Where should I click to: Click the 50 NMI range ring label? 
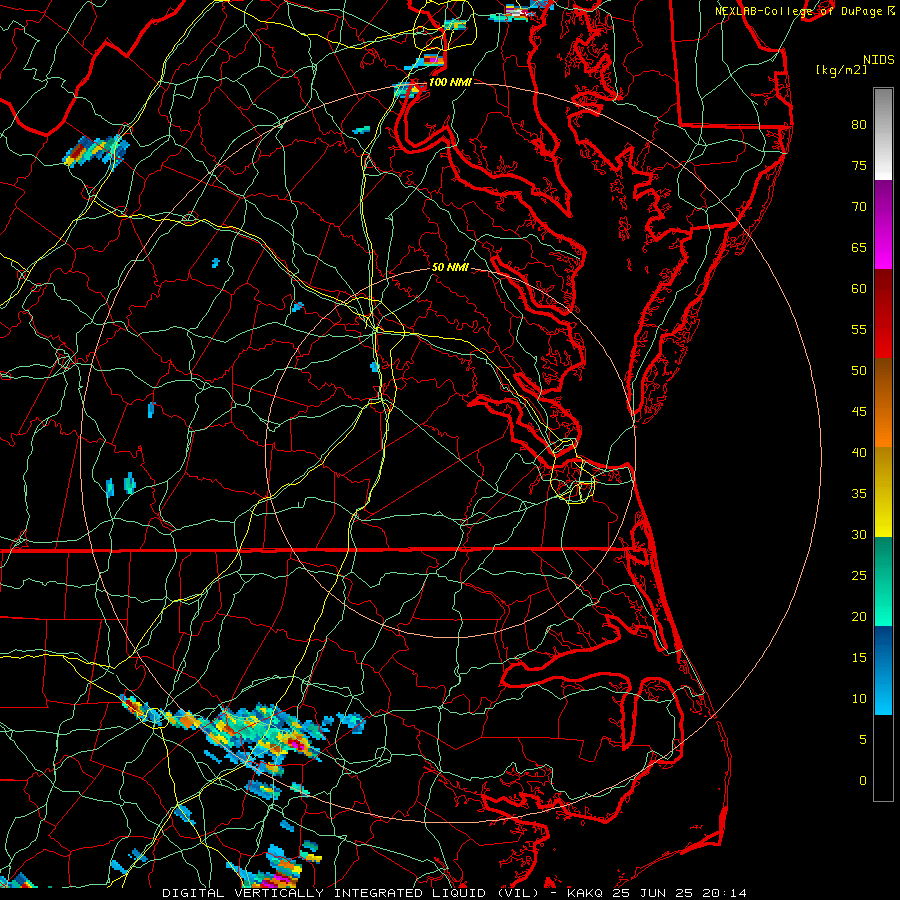click(450, 267)
